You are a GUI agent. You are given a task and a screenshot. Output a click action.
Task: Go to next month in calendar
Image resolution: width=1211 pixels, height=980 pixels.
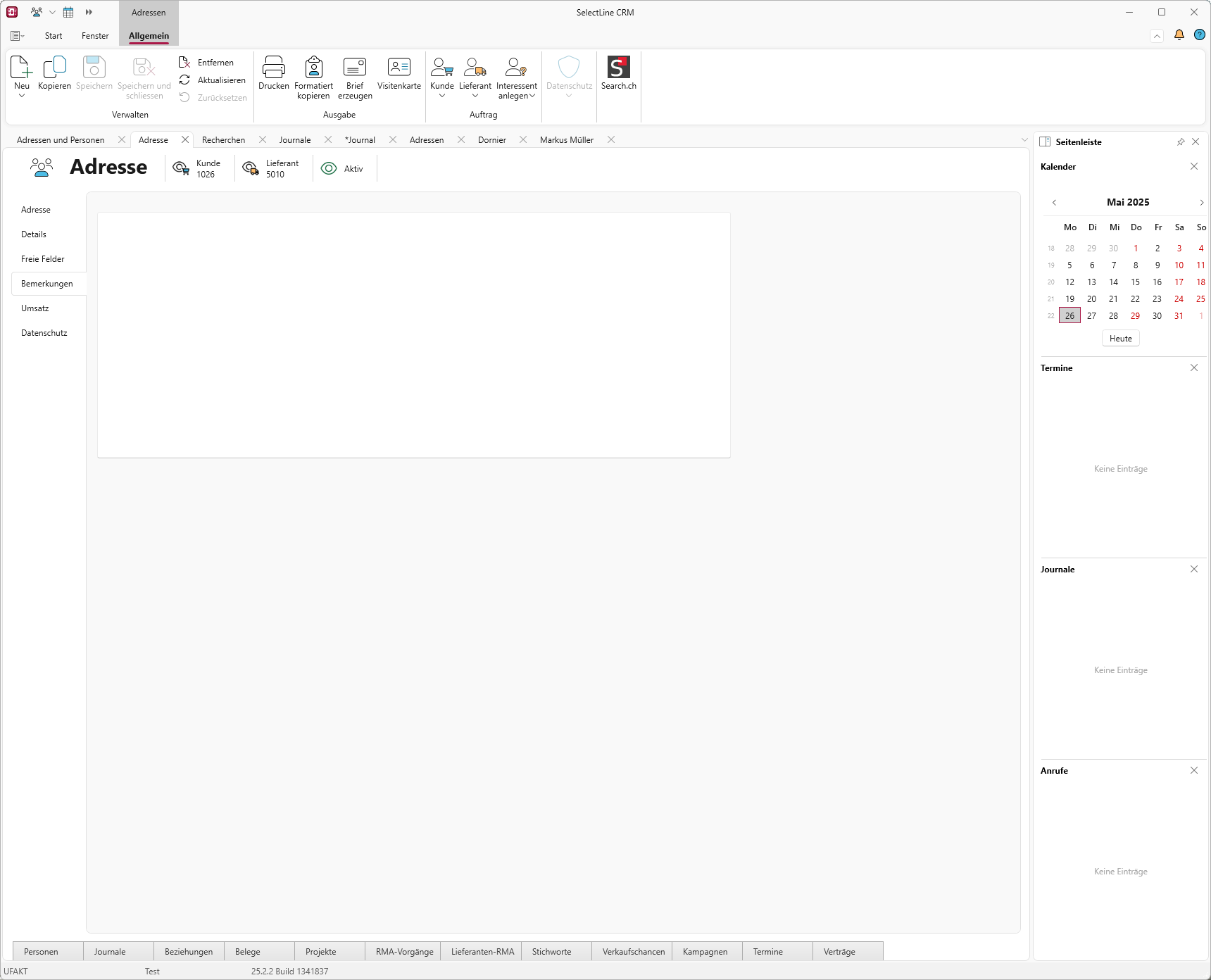tap(1201, 203)
